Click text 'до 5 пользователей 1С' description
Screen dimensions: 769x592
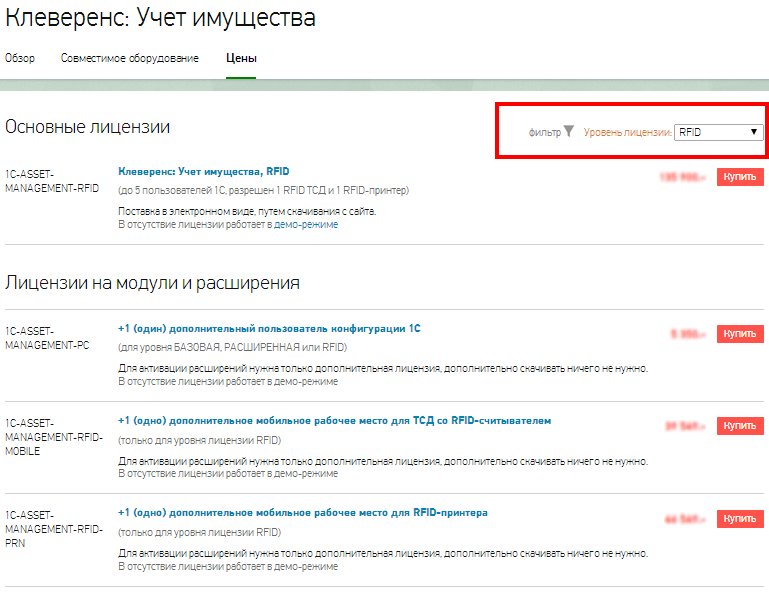[x=263, y=190]
